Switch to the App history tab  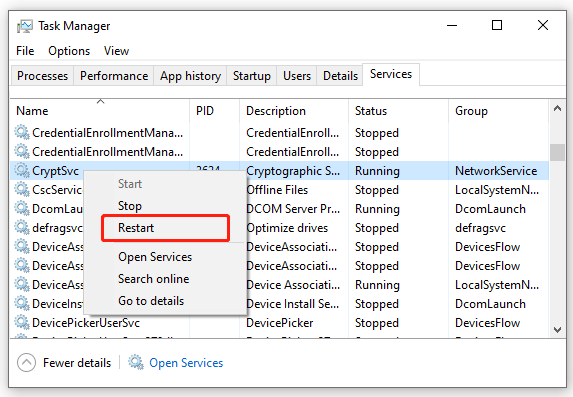pos(190,76)
